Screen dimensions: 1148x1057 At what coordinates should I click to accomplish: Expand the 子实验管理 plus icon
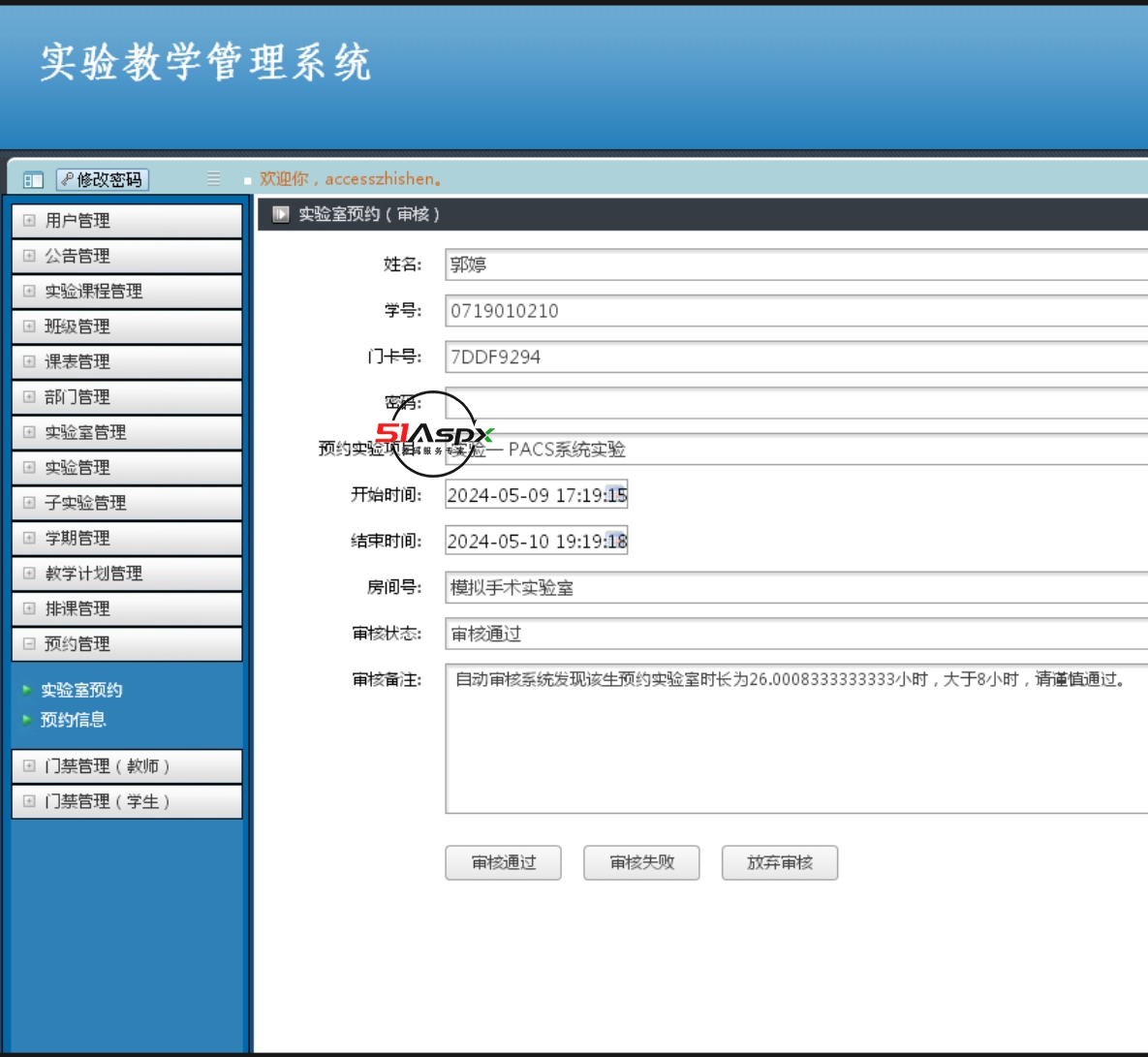29,502
